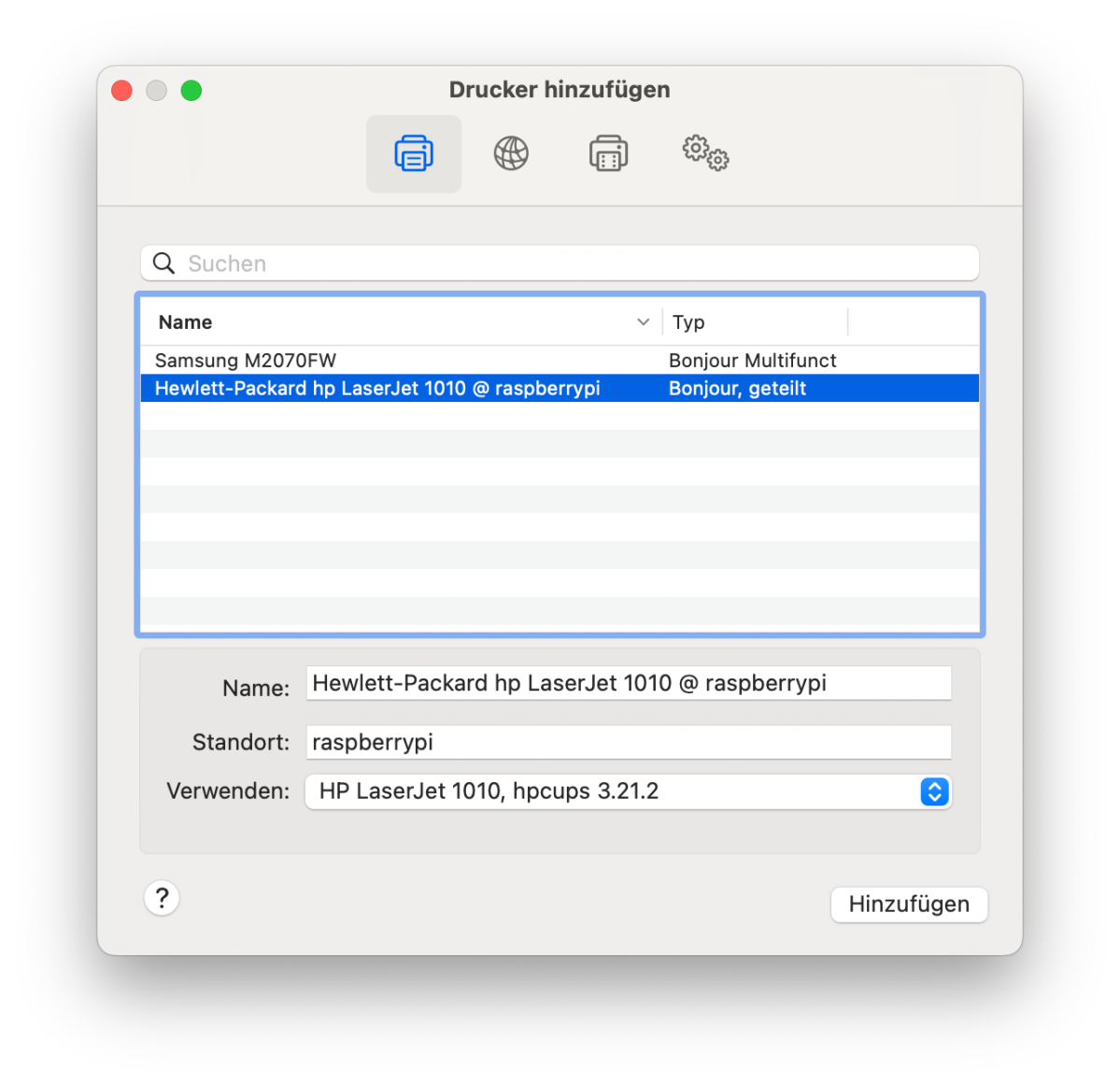Click the Name column sort chevron

click(643, 322)
